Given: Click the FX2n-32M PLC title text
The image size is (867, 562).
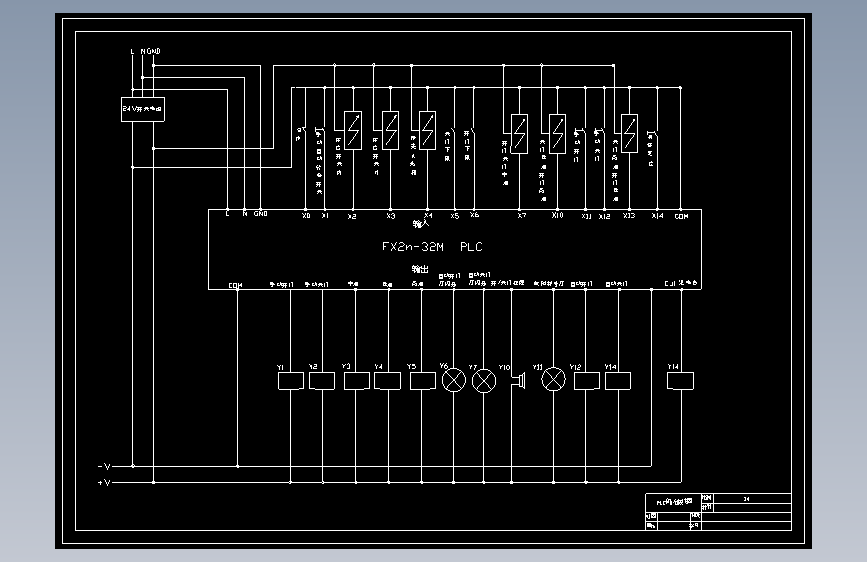Looking at the screenshot, I should [432, 247].
